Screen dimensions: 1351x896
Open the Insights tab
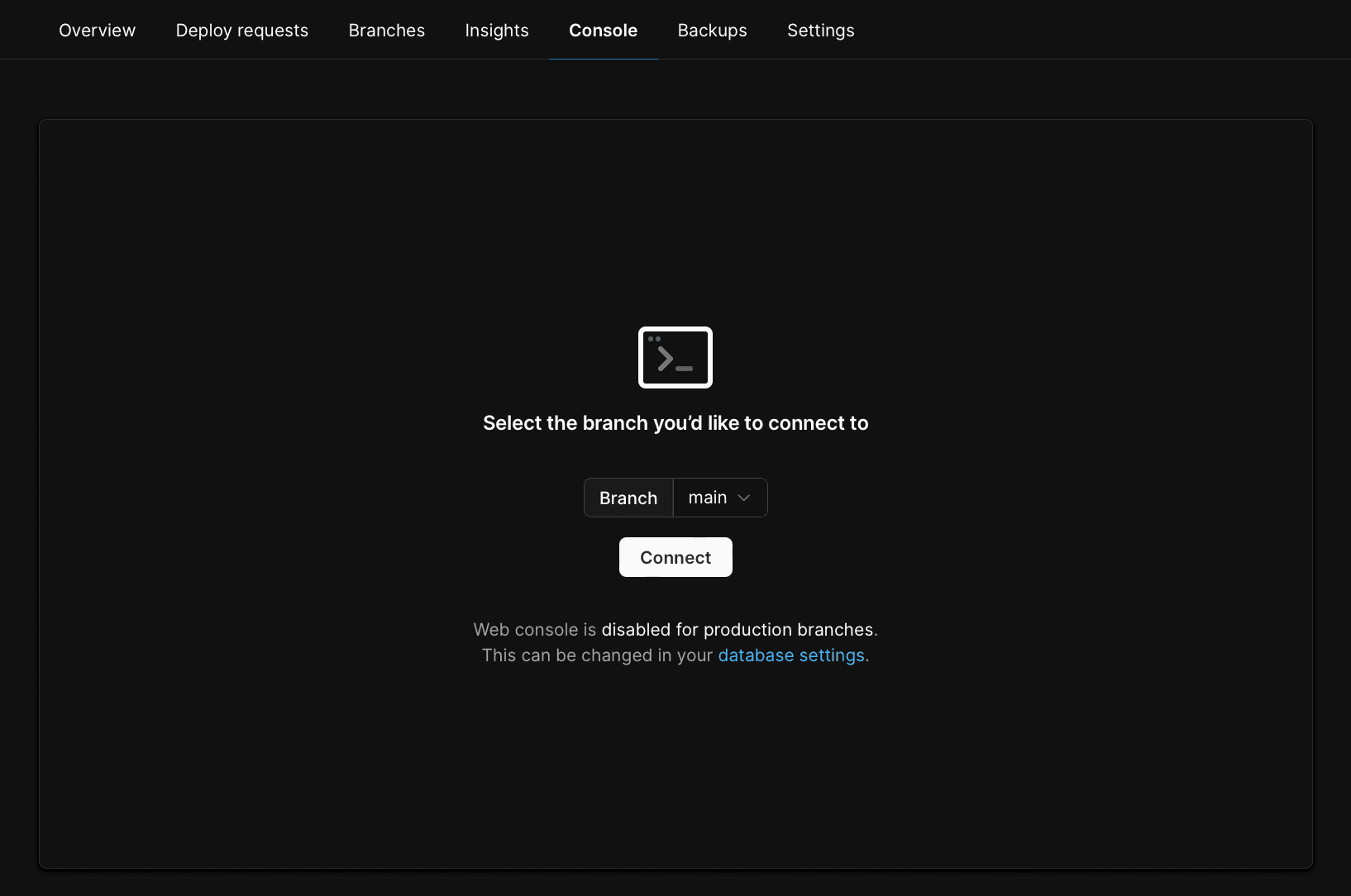coord(497,31)
